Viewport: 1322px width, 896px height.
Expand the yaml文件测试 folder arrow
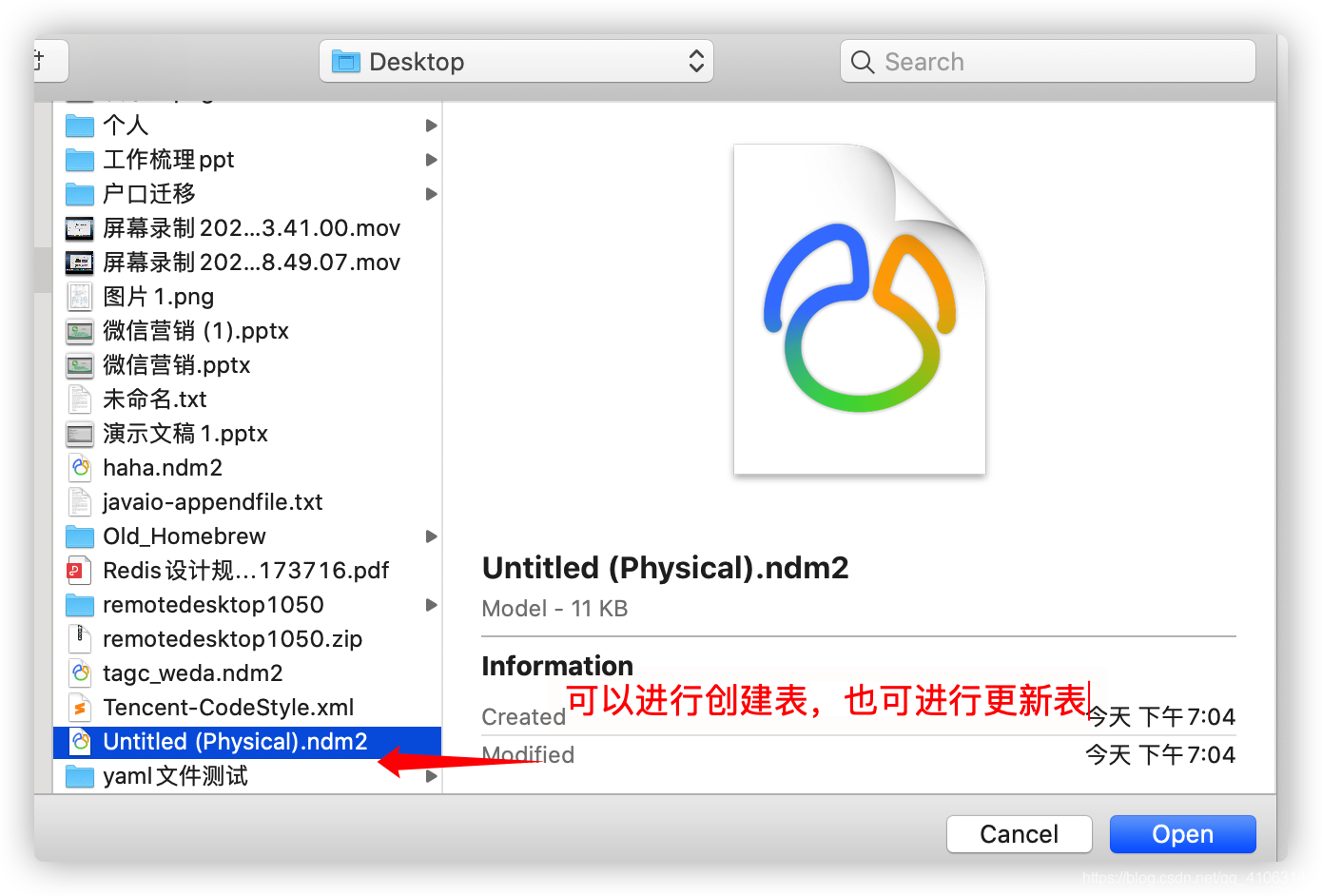[431, 775]
